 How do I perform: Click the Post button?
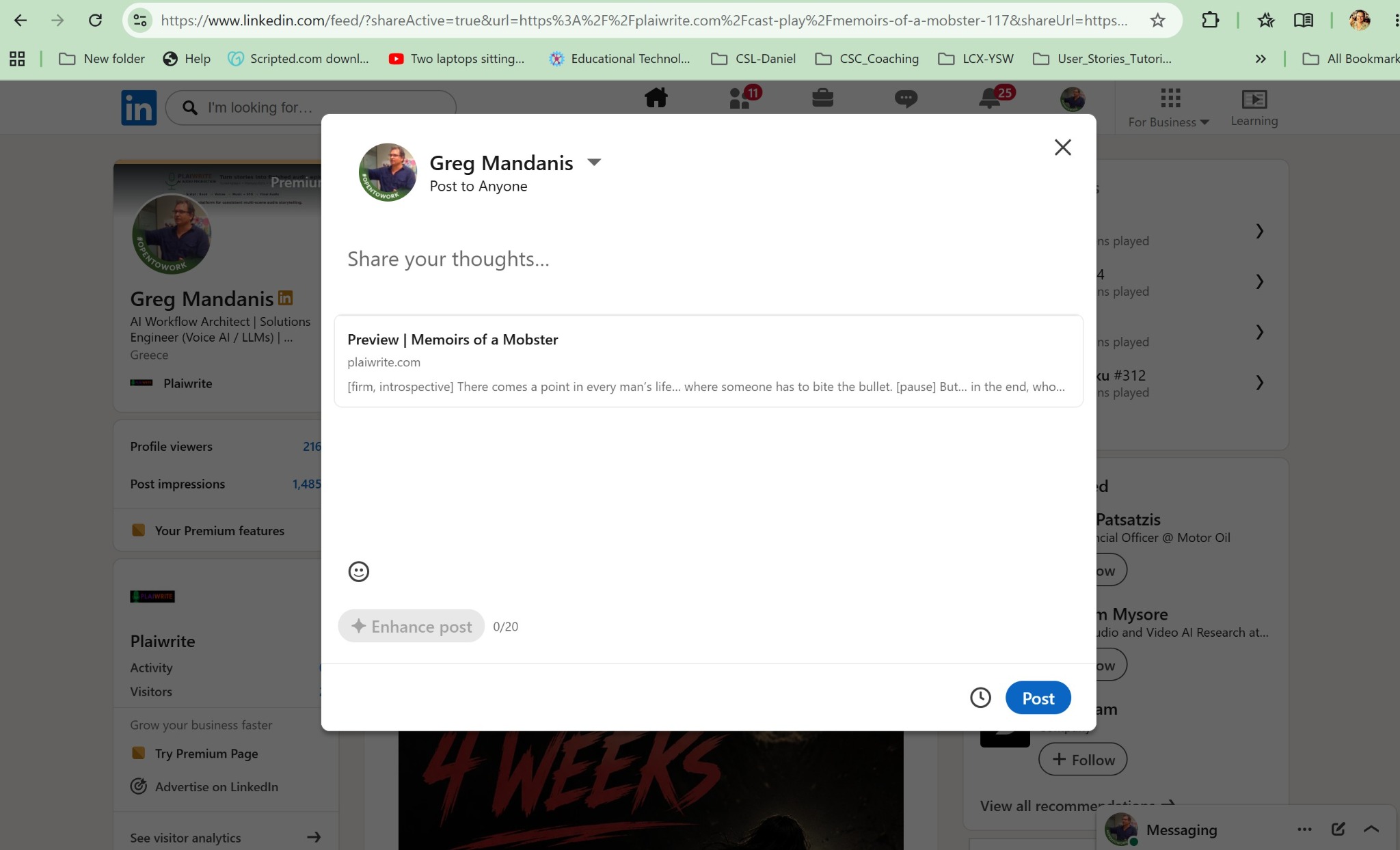click(1038, 698)
